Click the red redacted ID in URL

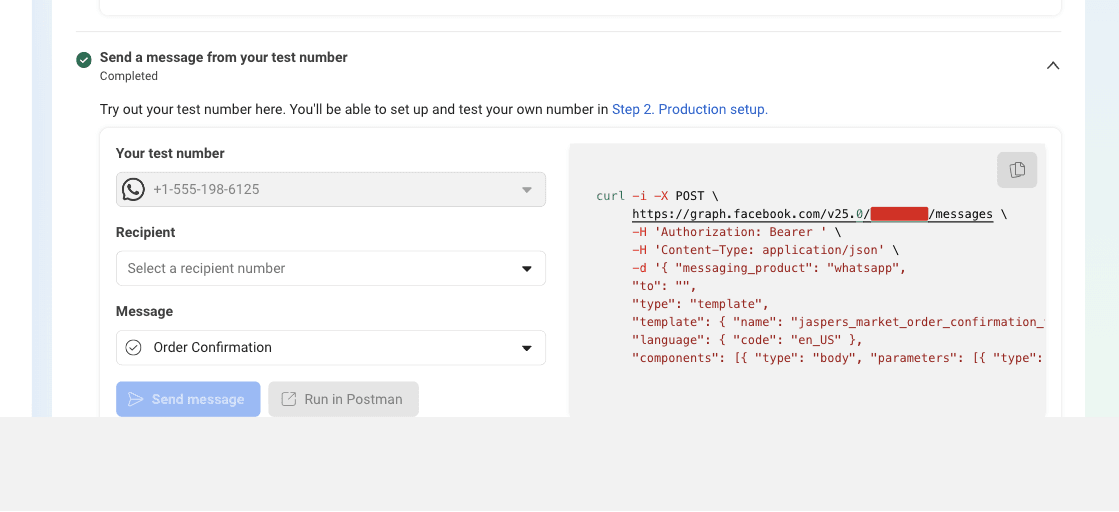coord(899,214)
